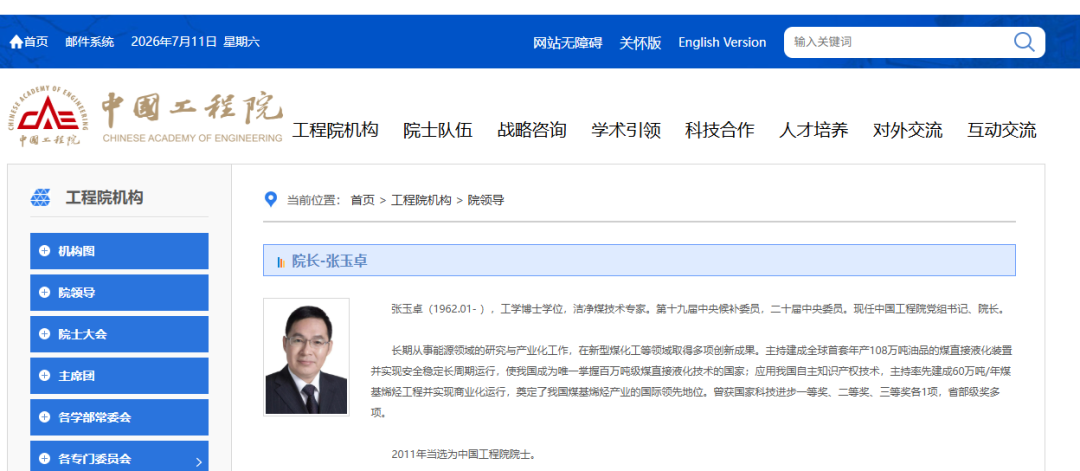The image size is (1080, 471).
Task: Select 机构图 in the sidebar
Action: point(119,251)
